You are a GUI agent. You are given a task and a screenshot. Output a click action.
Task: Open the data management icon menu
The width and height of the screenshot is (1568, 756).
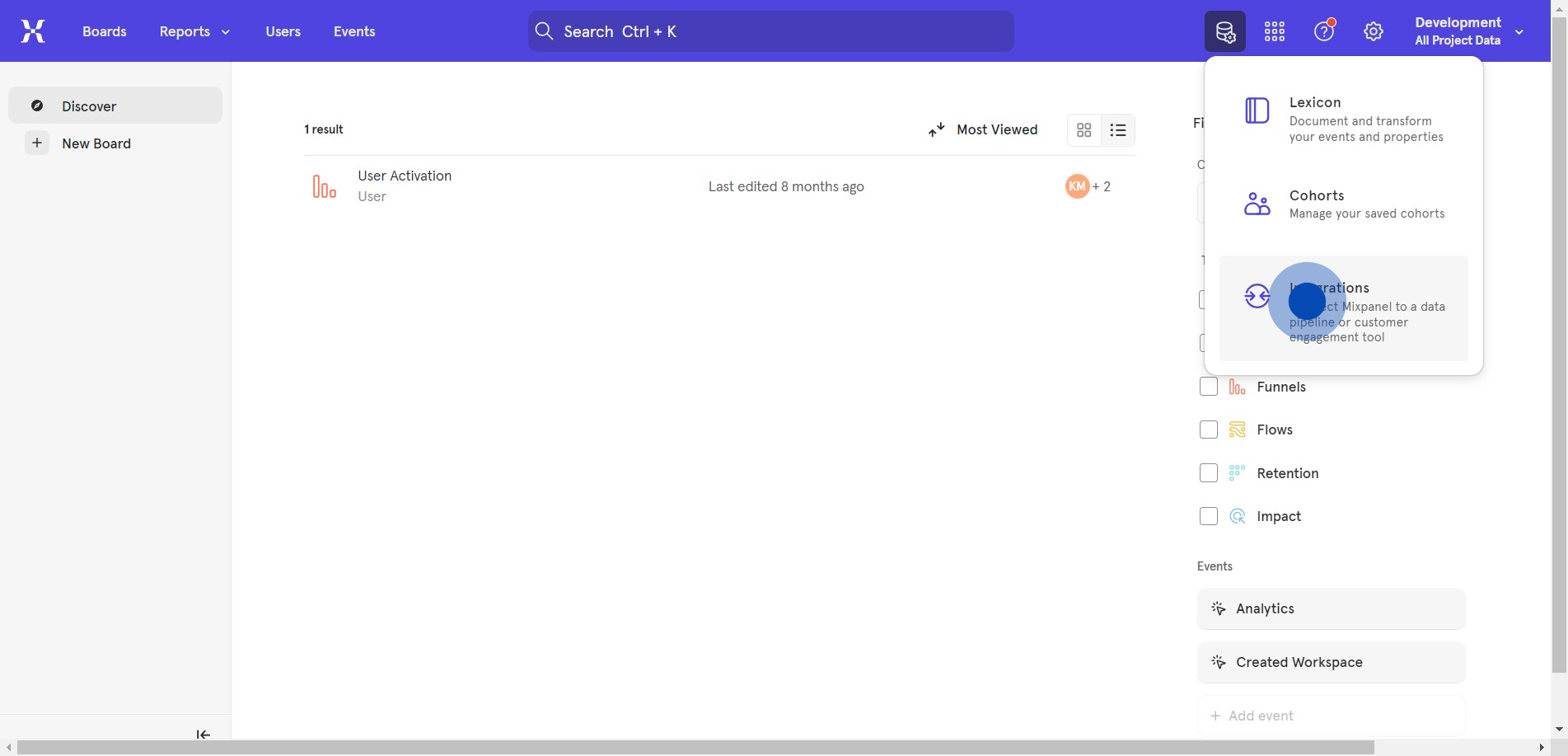pos(1224,31)
